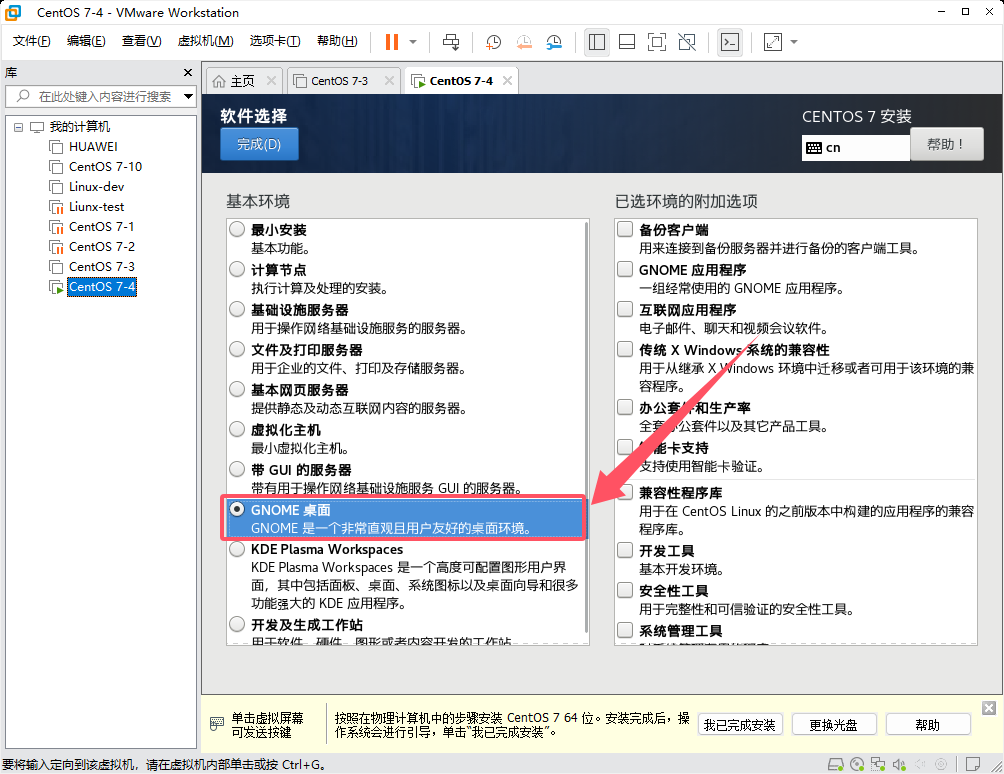Select the 基础设施服务器 radio button
Viewport: 1004px width, 774px height.
[x=237, y=309]
